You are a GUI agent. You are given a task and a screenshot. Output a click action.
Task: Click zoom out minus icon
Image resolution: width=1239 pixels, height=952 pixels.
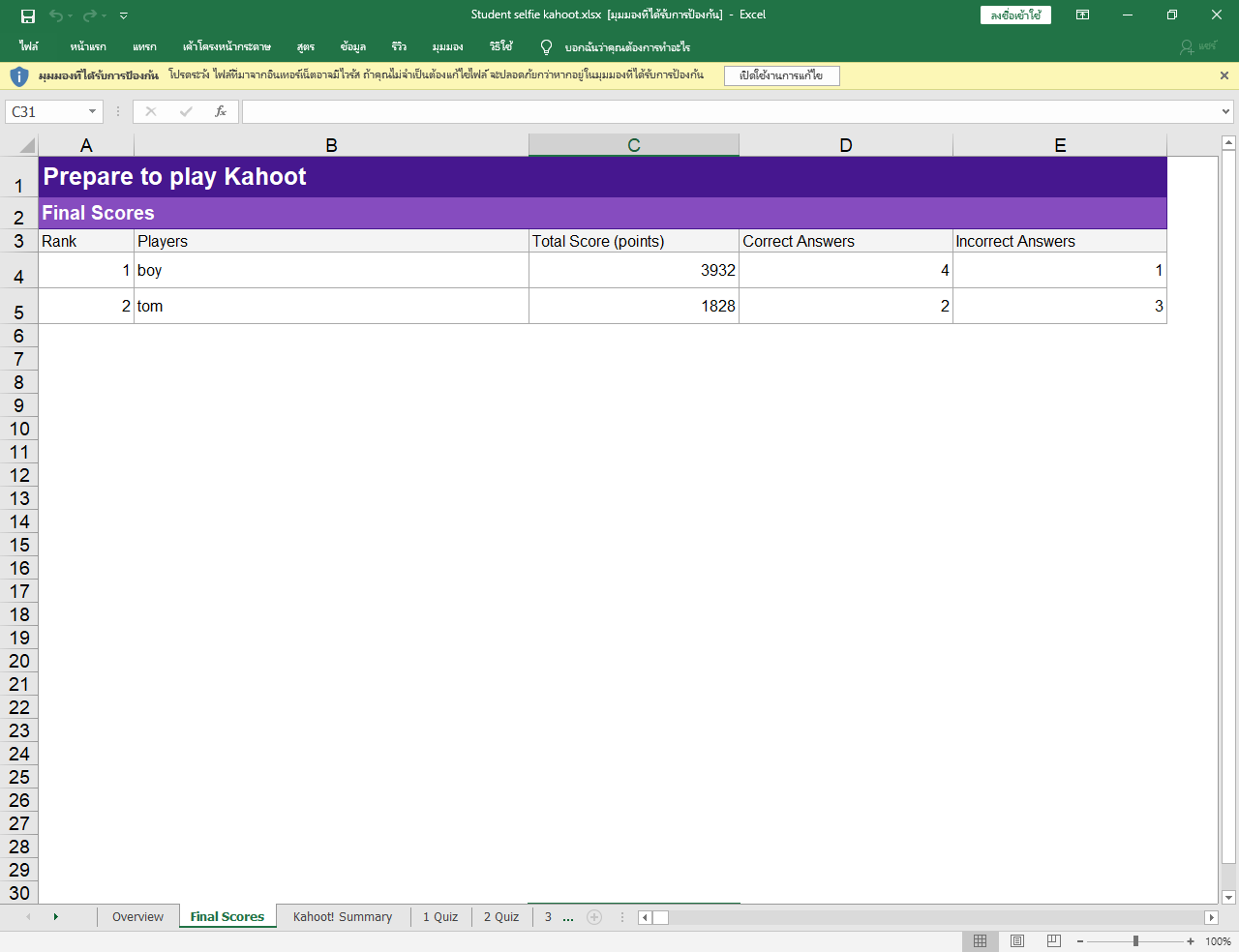1080,941
